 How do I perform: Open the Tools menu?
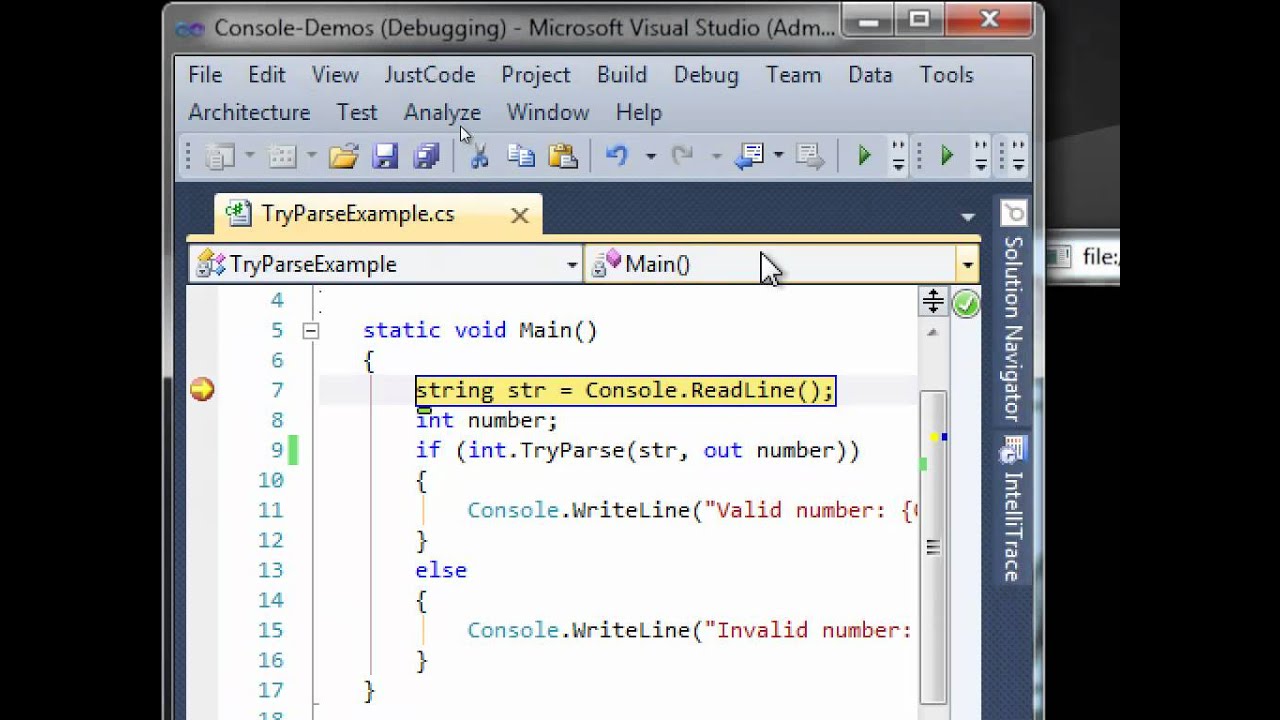tap(947, 75)
